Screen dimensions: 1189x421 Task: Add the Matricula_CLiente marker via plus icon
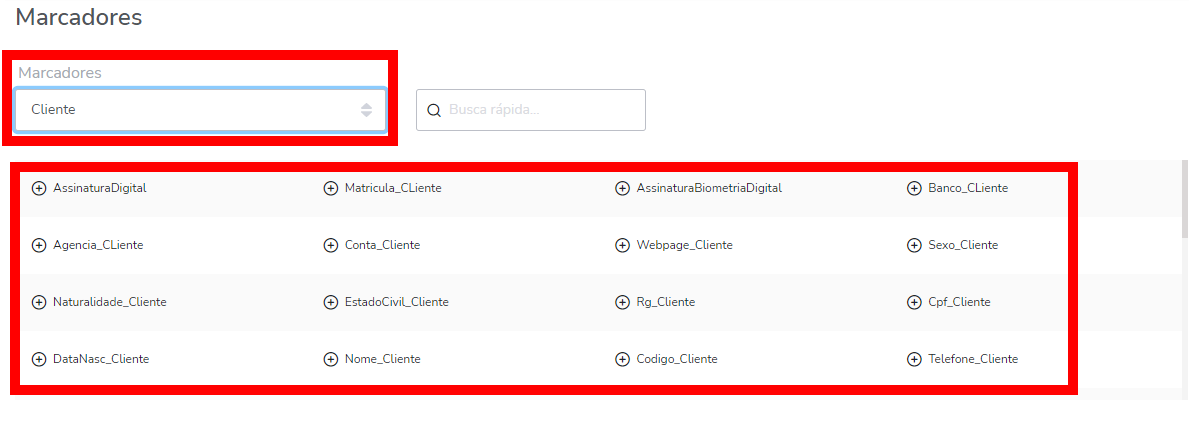[x=331, y=188]
